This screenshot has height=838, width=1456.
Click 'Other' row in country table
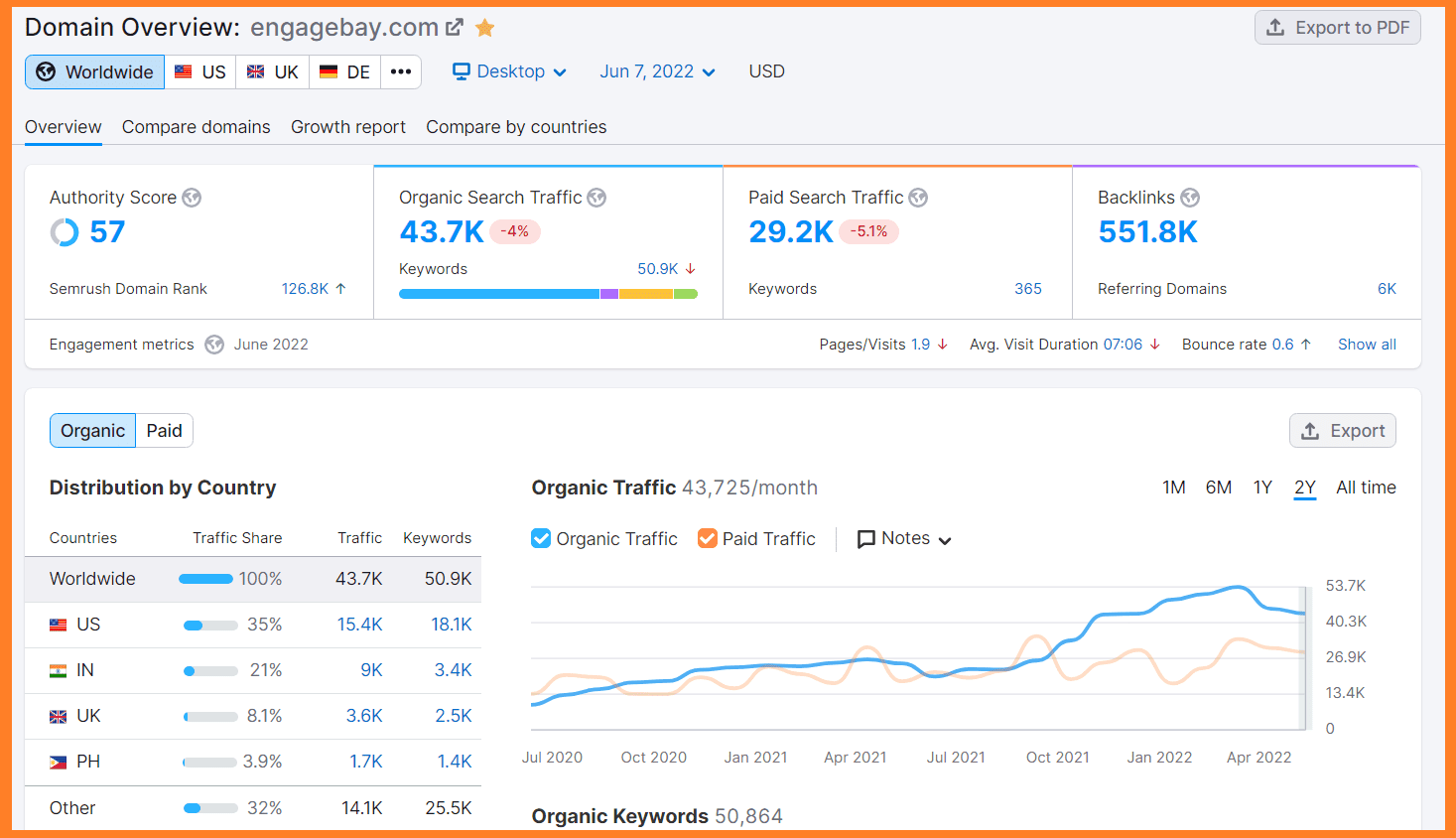point(253,808)
